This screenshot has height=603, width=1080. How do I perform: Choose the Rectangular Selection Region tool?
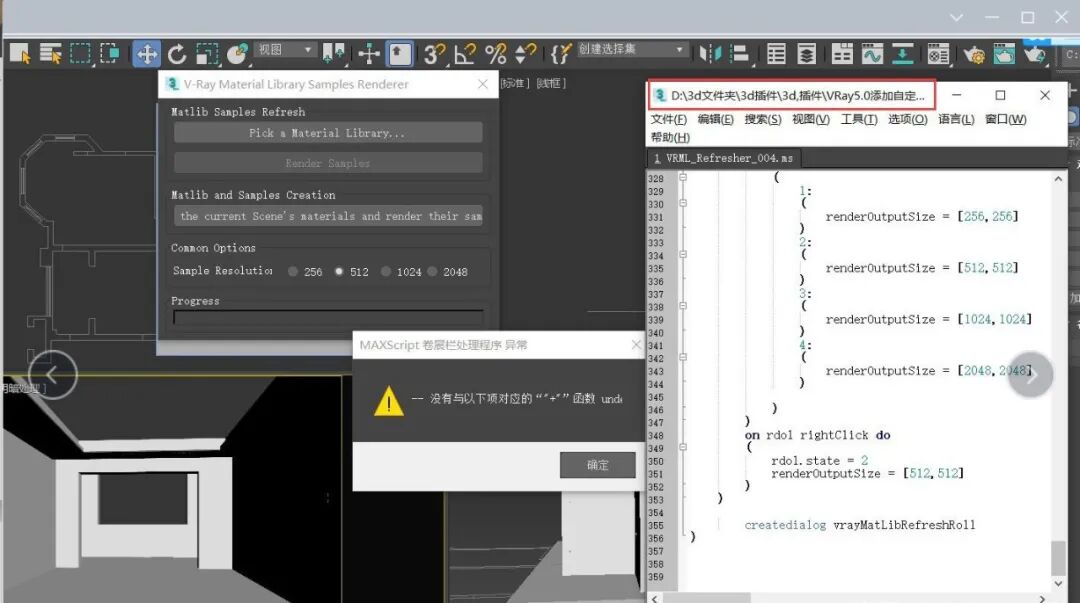tap(80, 53)
